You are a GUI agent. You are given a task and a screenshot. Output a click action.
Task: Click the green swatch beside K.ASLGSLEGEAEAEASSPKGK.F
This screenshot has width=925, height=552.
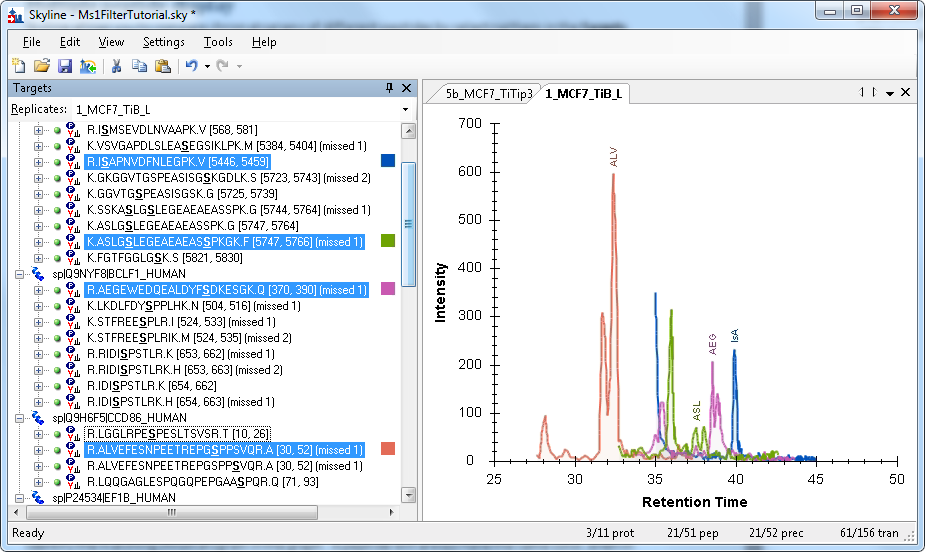pos(389,241)
